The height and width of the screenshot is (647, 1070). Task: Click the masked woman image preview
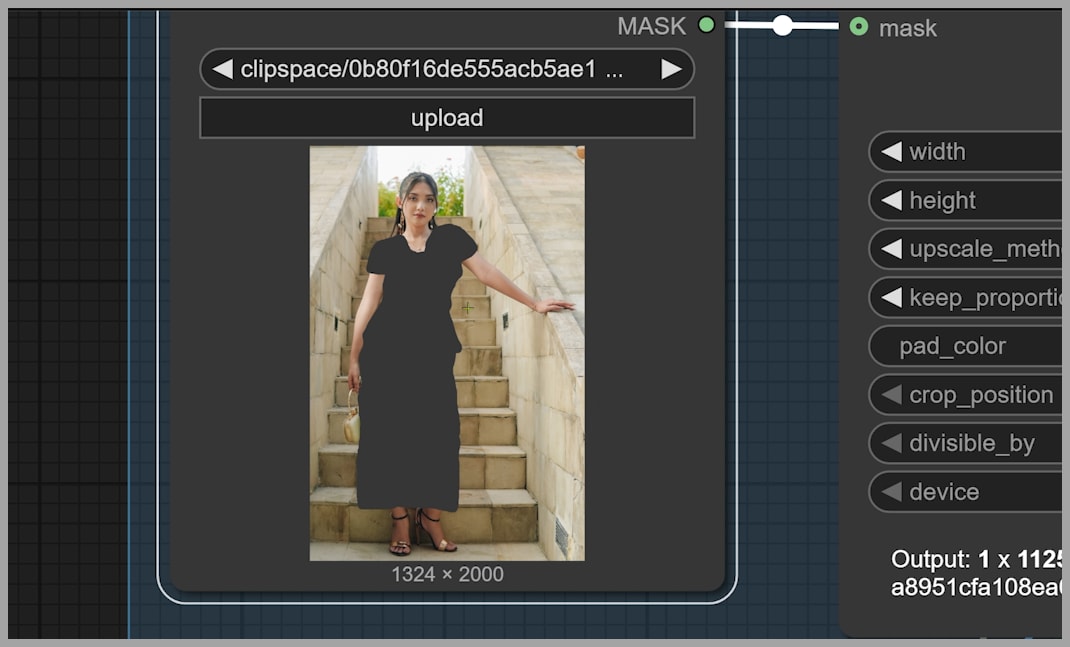point(447,353)
